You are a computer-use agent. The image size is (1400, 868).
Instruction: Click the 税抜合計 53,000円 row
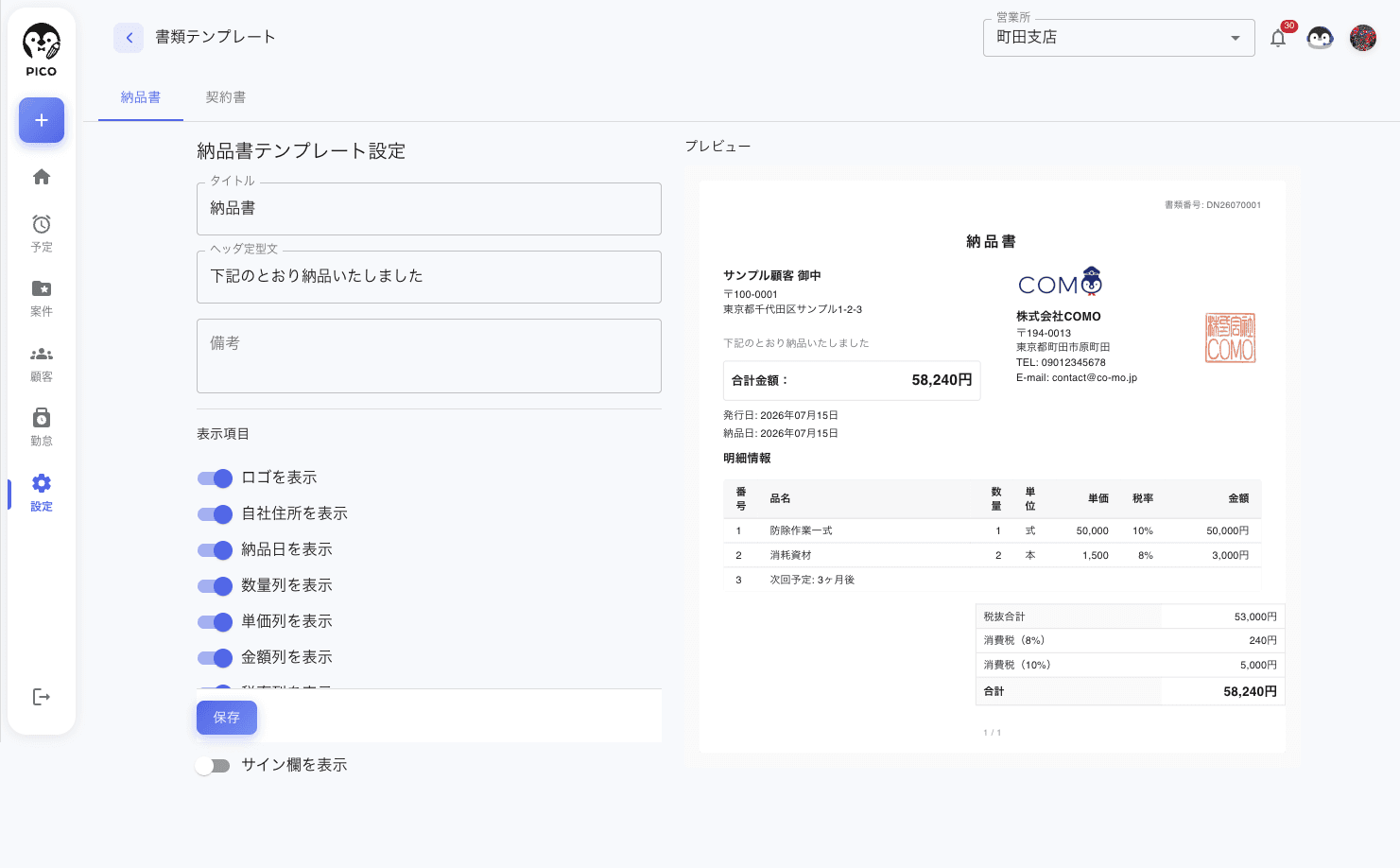coord(1130,616)
